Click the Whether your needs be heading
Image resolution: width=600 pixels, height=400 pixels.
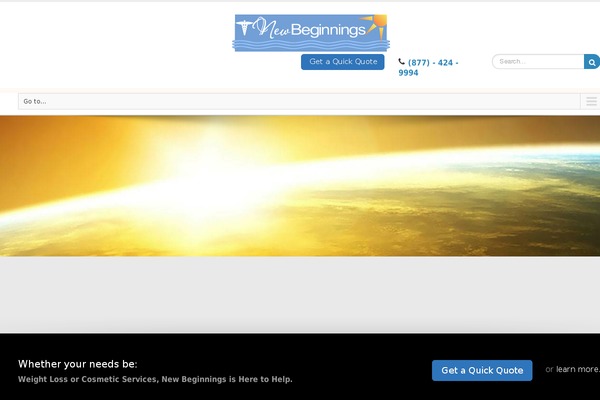[78, 364]
